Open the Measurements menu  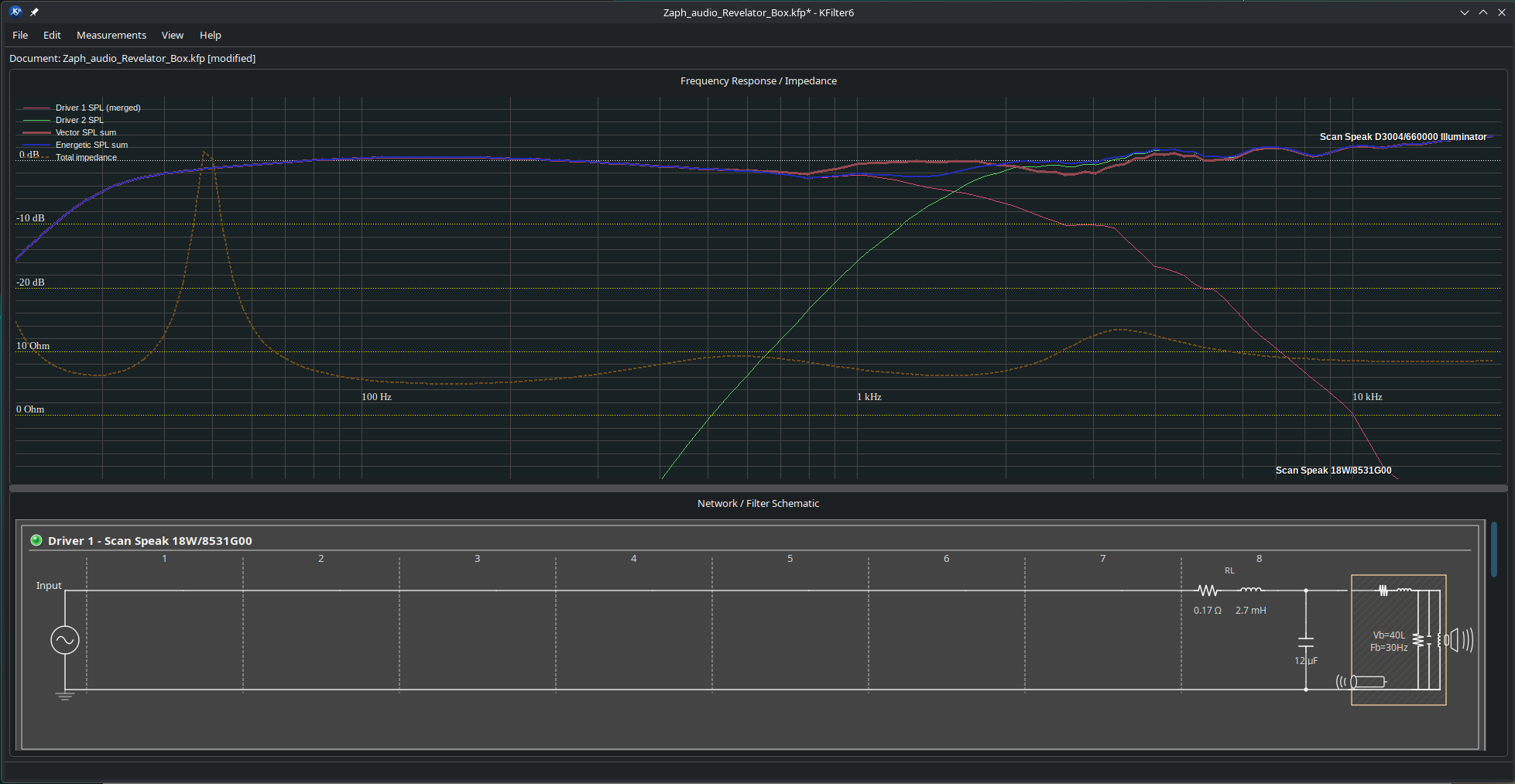111,35
